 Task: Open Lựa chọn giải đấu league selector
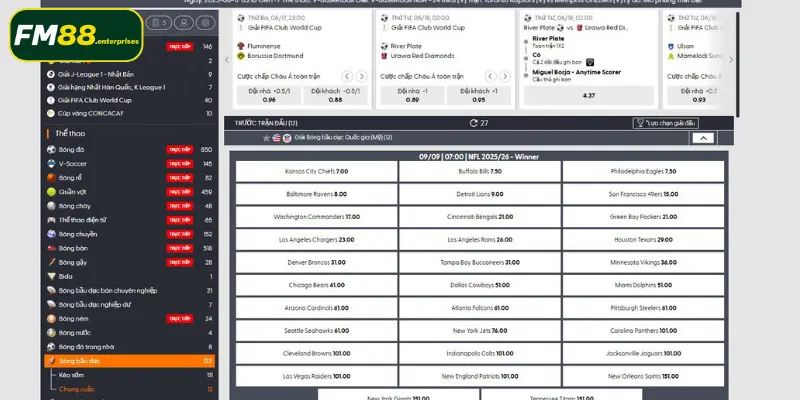(x=666, y=123)
